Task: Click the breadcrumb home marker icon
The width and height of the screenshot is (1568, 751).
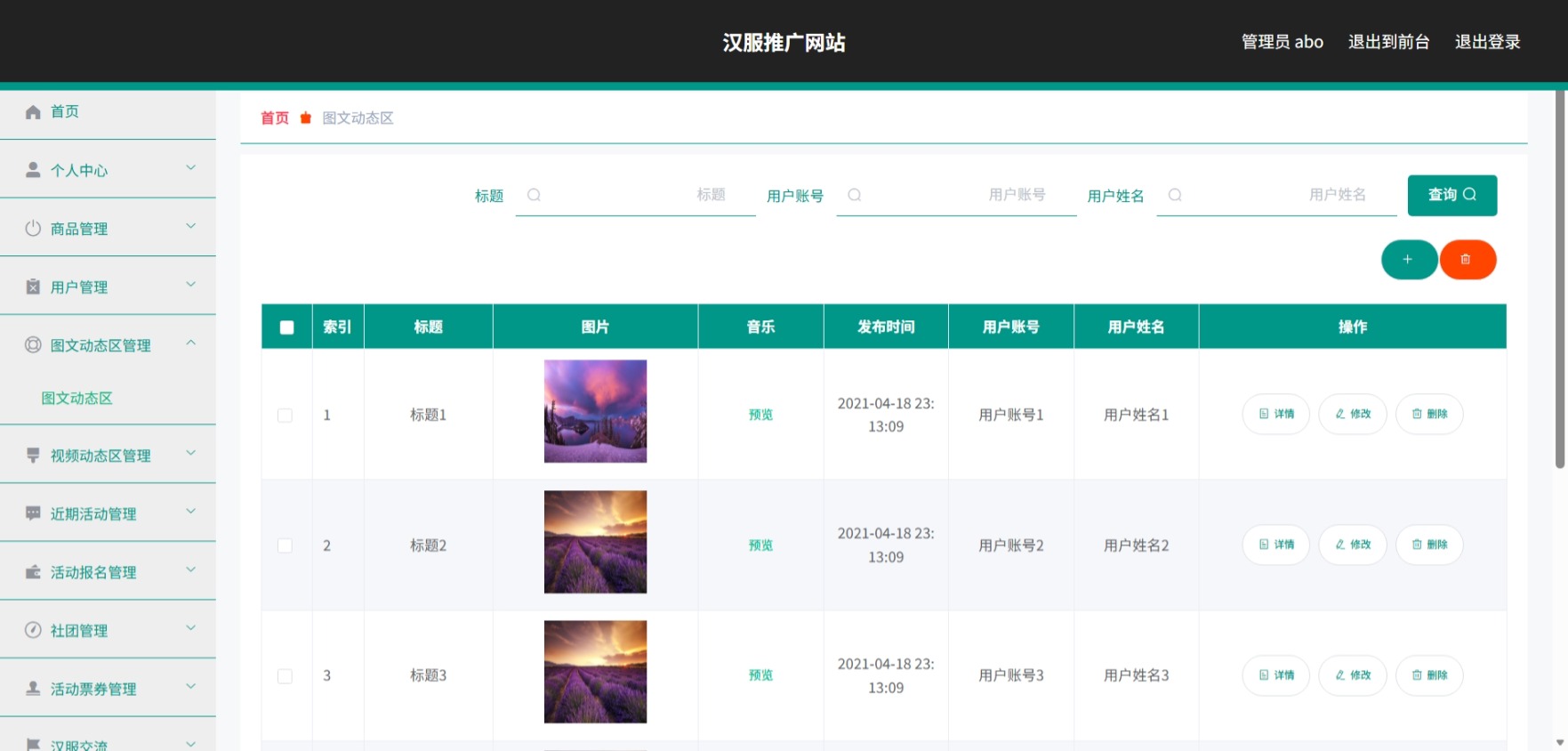Action: 305,117
